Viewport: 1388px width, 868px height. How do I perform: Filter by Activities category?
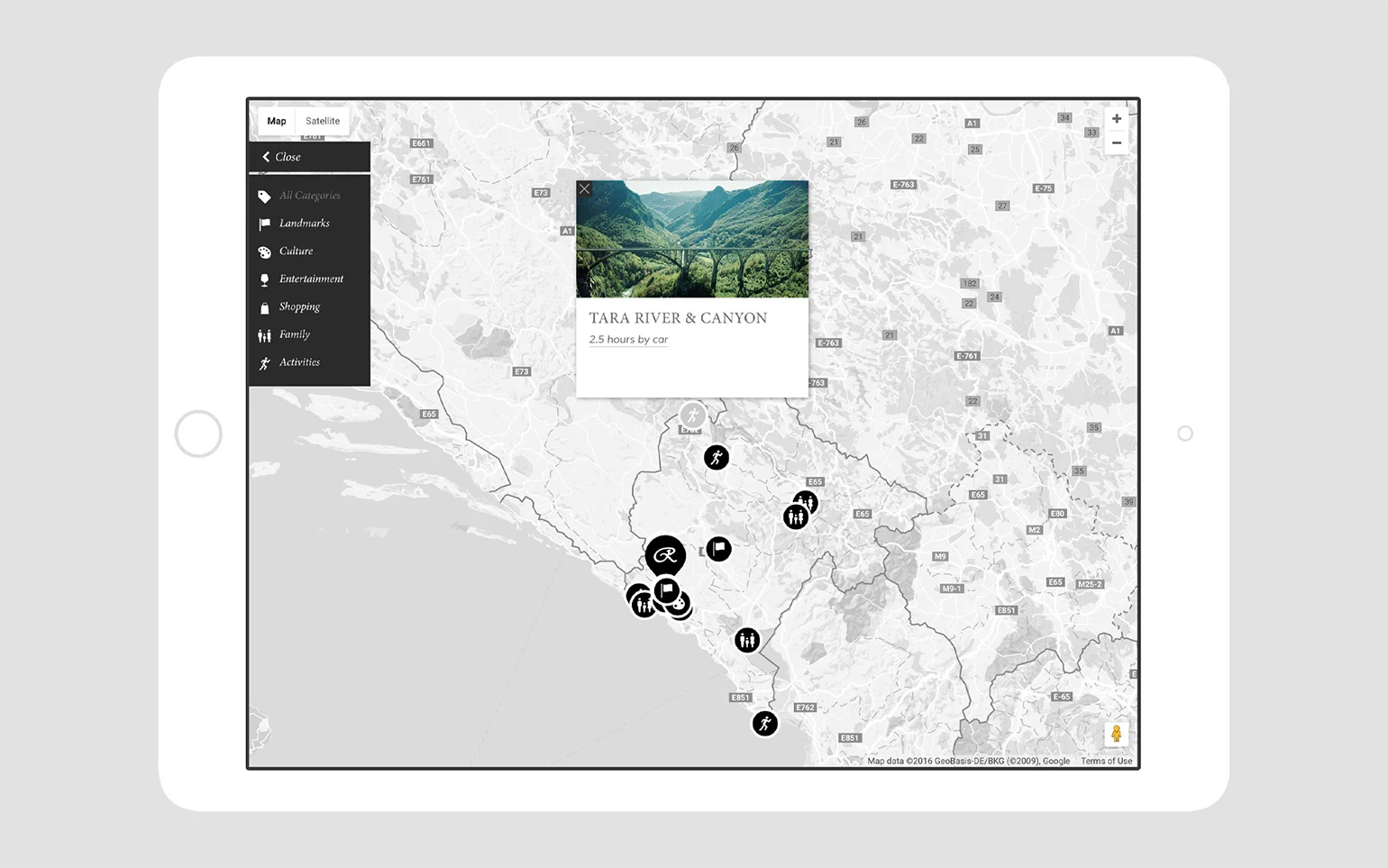(x=299, y=362)
